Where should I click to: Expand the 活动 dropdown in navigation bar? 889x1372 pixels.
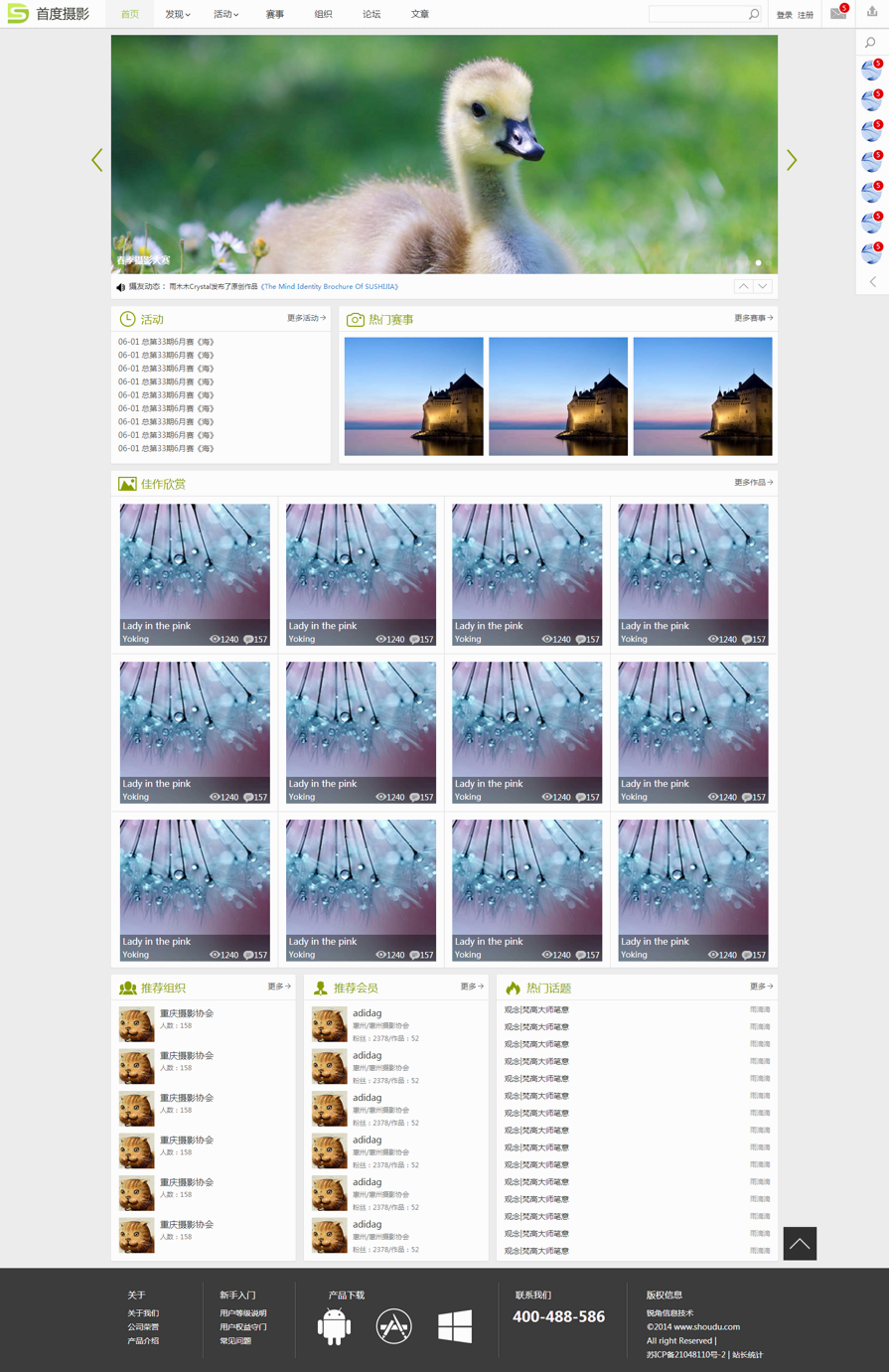225,14
